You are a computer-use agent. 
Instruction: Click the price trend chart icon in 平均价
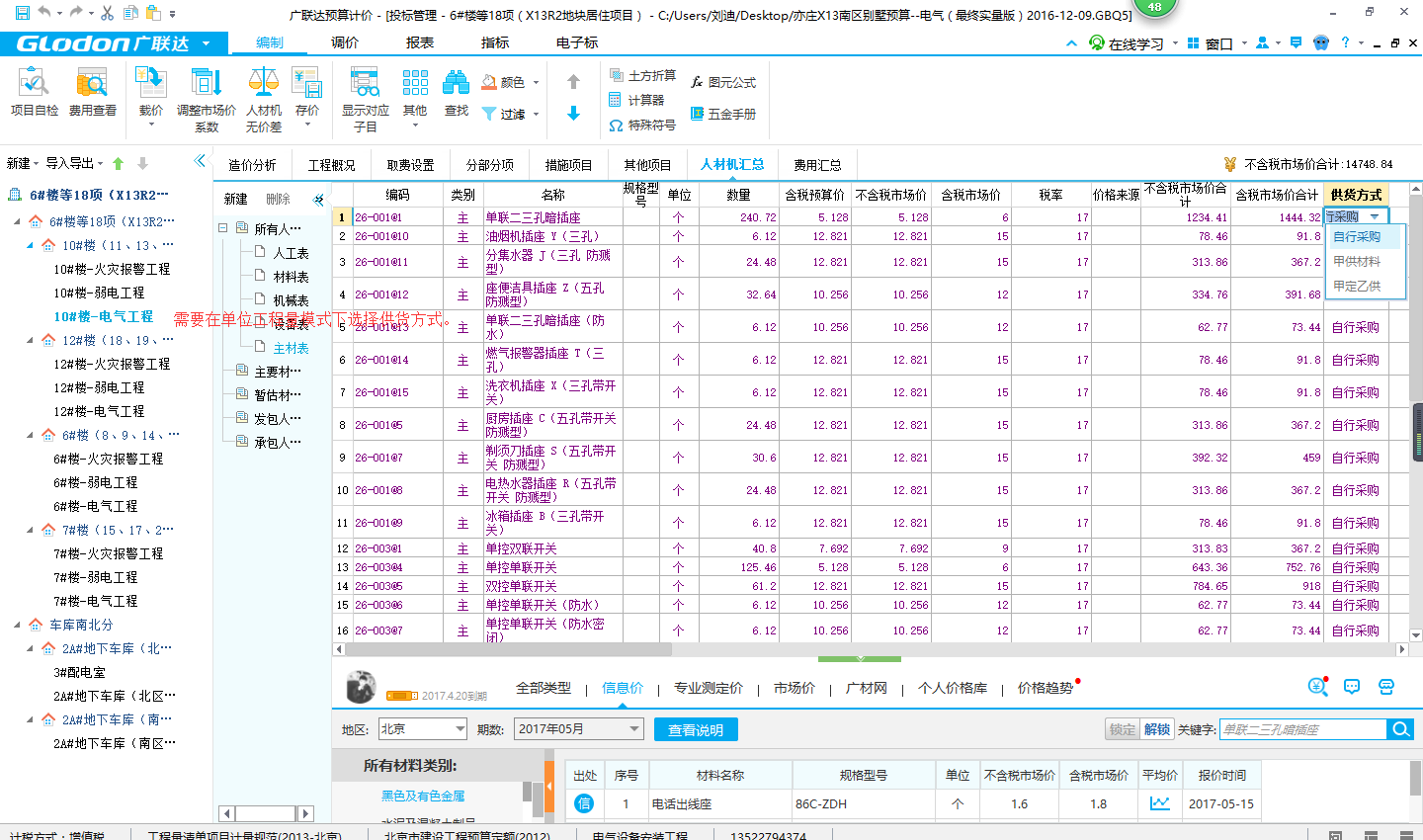pos(1160,803)
